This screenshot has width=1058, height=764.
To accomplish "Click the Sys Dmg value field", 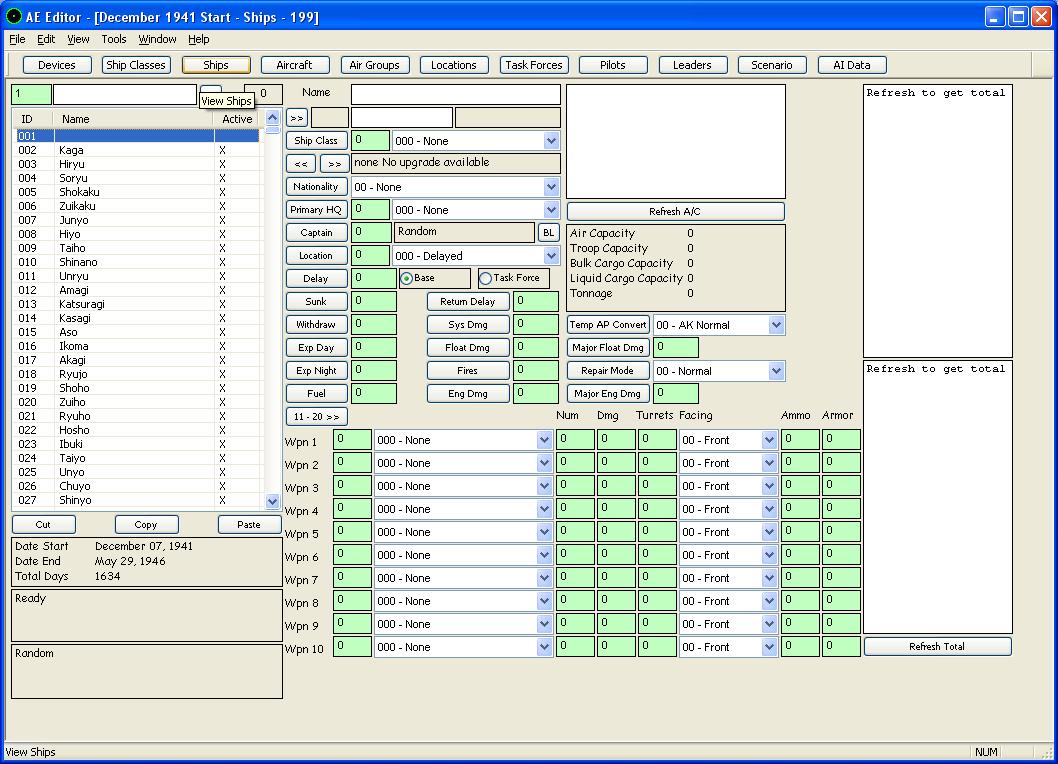I will 536,325.
